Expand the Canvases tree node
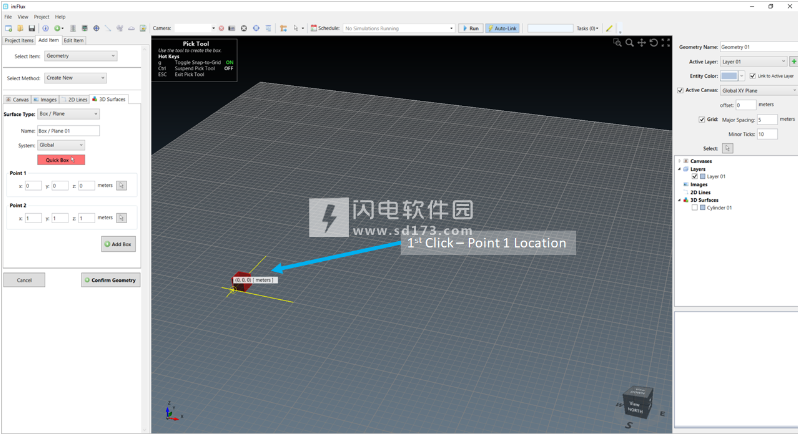This screenshot has height=434, width=798. coord(679,161)
